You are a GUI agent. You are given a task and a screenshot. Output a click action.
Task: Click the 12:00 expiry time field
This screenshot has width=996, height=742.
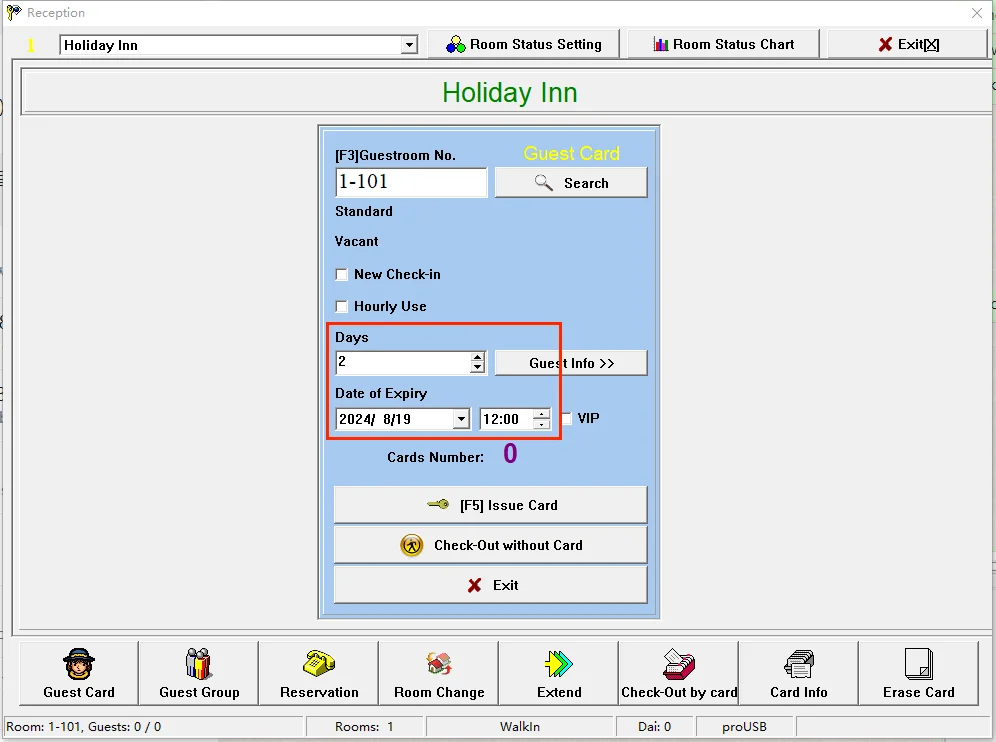tap(507, 419)
